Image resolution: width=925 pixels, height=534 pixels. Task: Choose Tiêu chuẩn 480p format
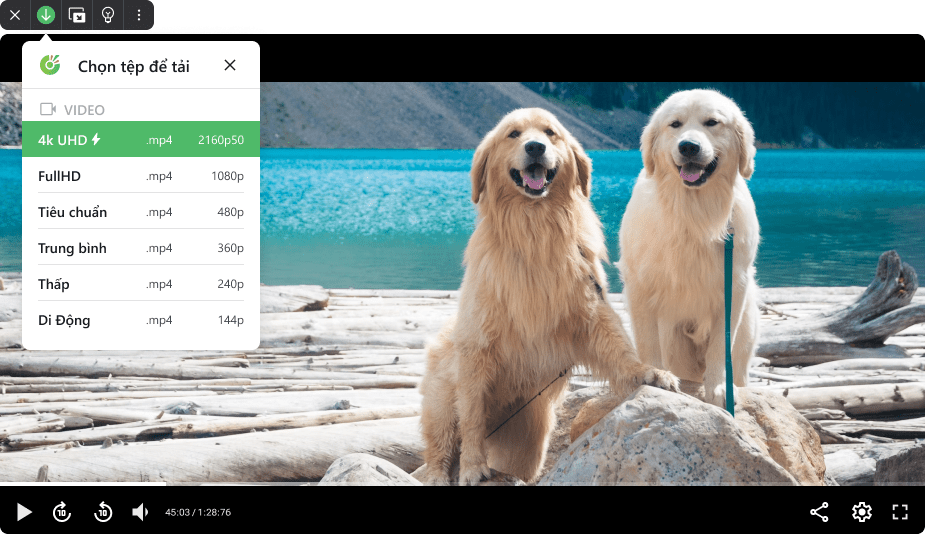140,212
